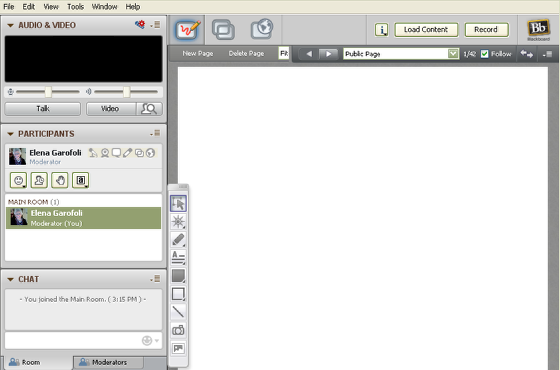Click the Load Content button
Viewport: 560px width, 370px height.
tap(426, 30)
